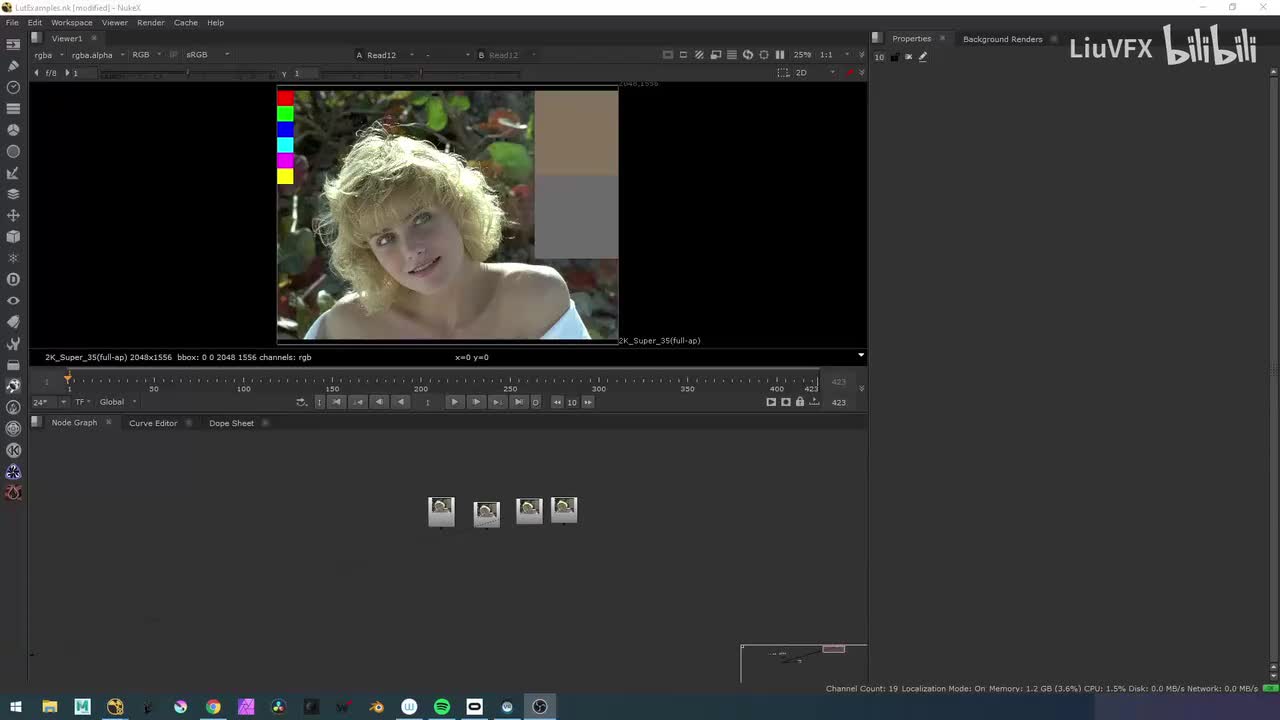The width and height of the screenshot is (1280, 720).
Task: Open the 2D view mode dropdown
Action: pyautogui.click(x=815, y=73)
